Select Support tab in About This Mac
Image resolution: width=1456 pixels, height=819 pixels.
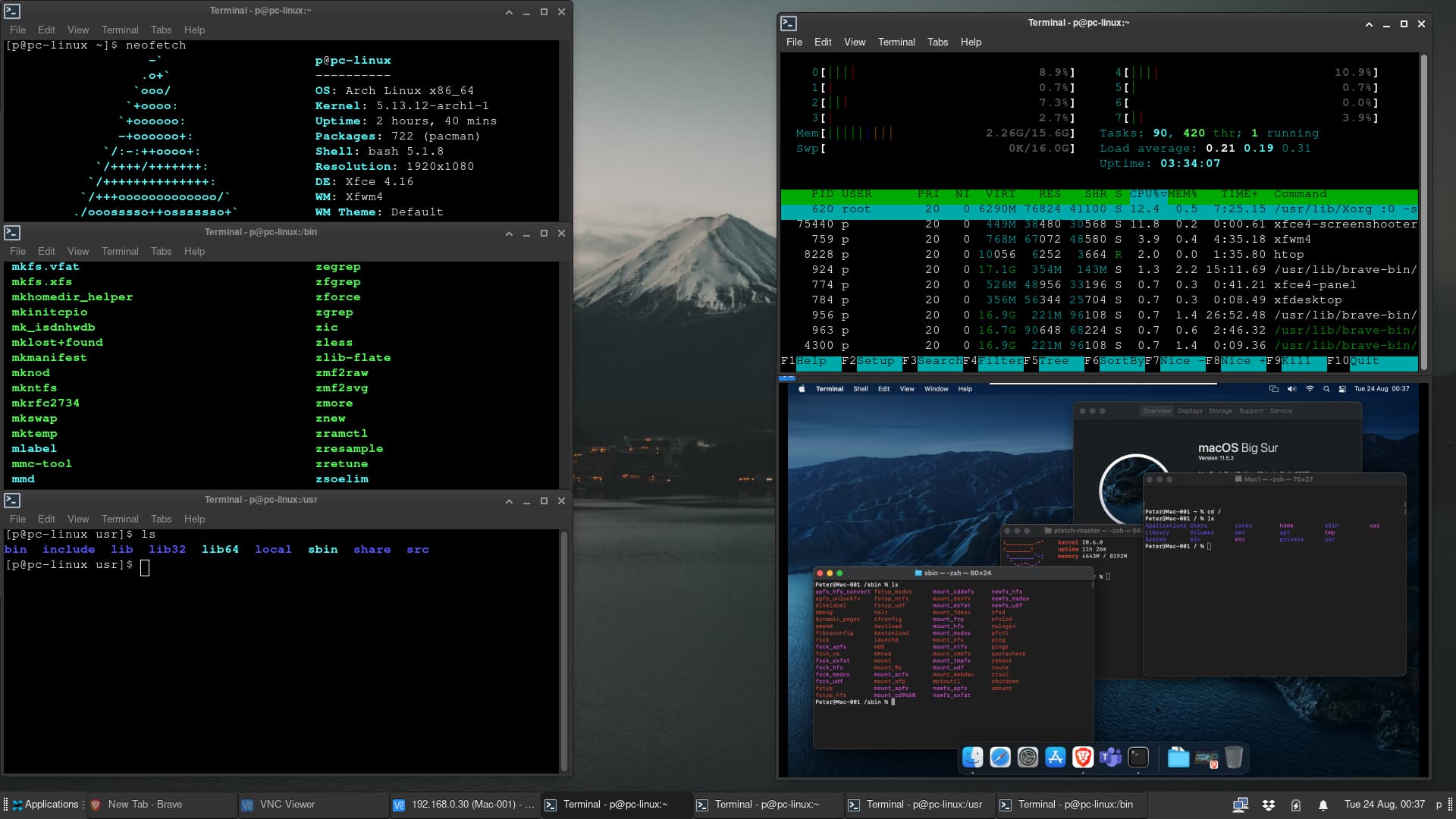point(1251,411)
